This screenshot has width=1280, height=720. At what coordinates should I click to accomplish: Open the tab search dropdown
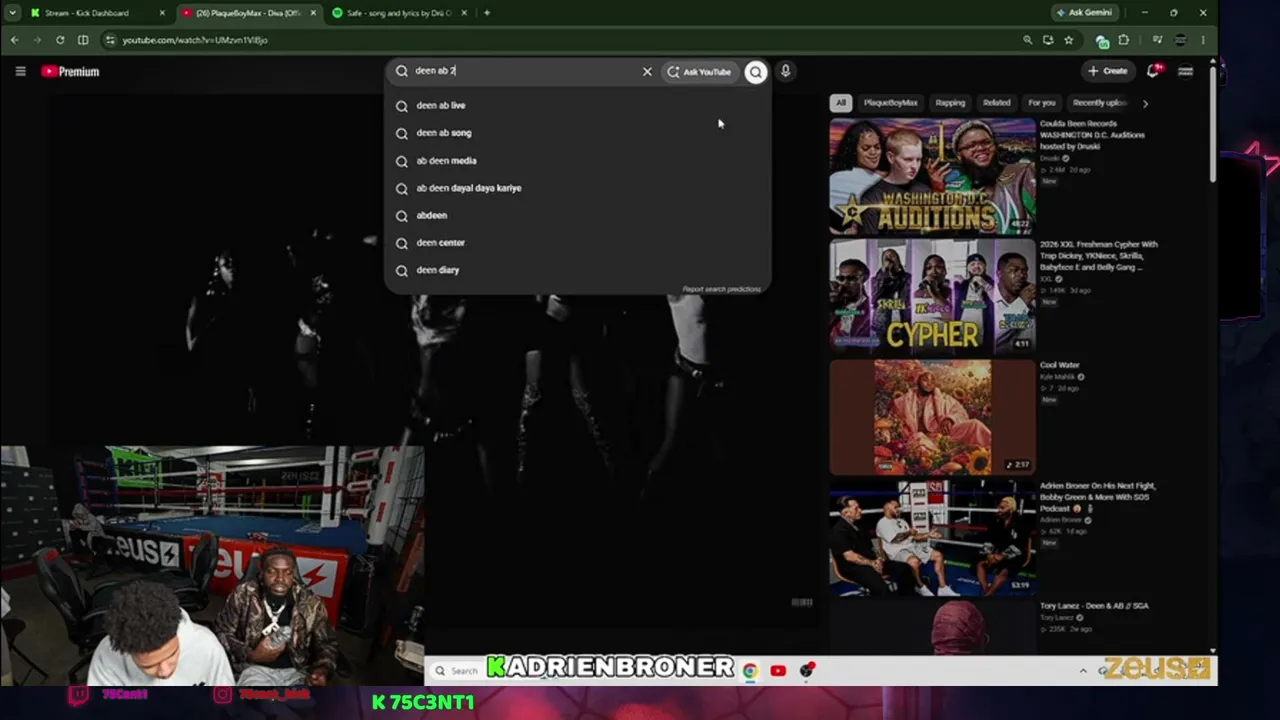click(x=11, y=13)
